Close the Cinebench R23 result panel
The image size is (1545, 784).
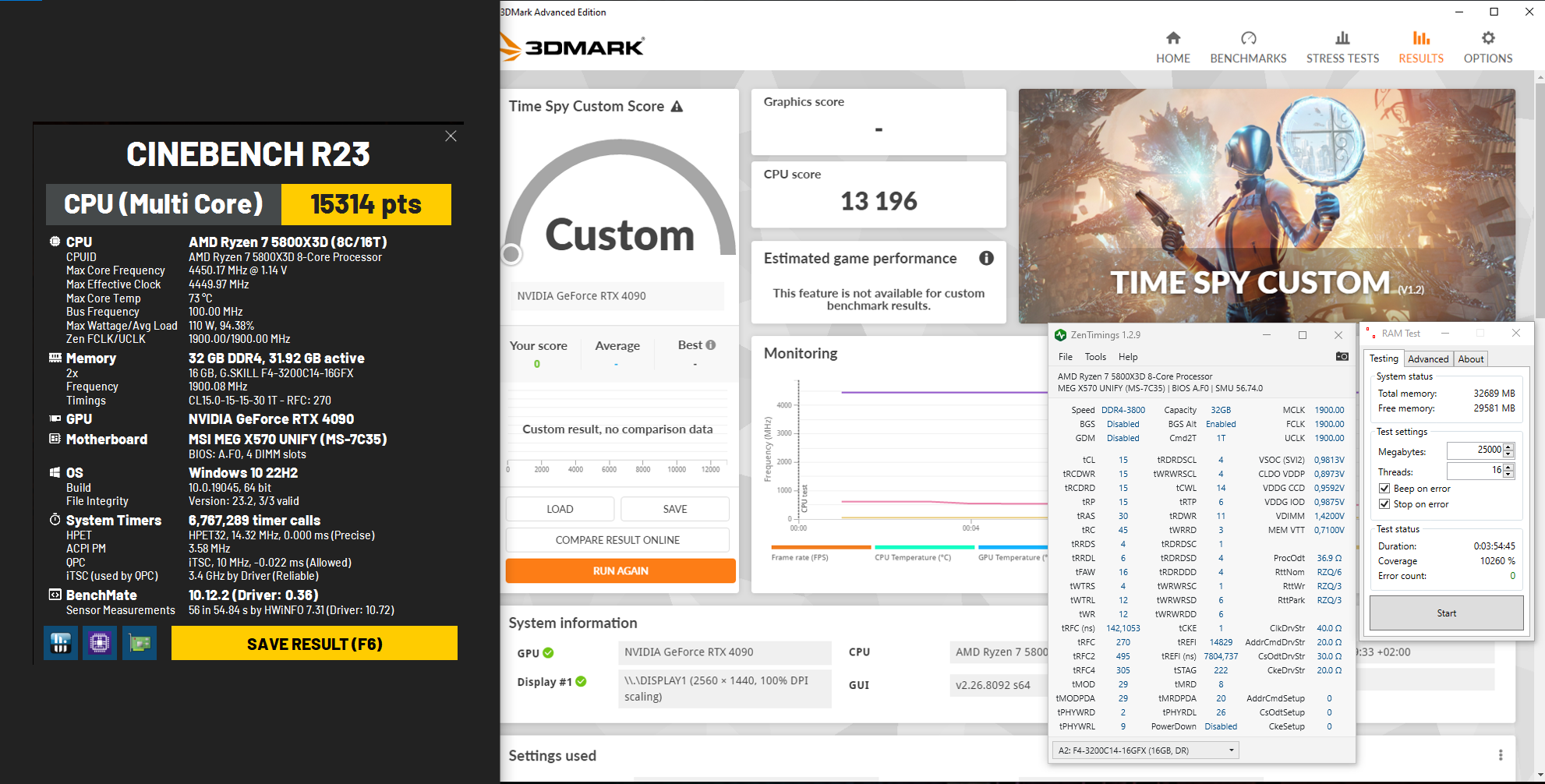click(451, 136)
